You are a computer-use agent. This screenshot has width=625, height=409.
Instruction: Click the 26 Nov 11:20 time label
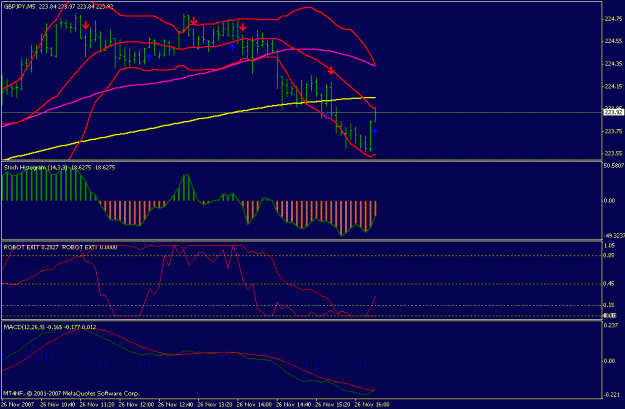coord(96,404)
